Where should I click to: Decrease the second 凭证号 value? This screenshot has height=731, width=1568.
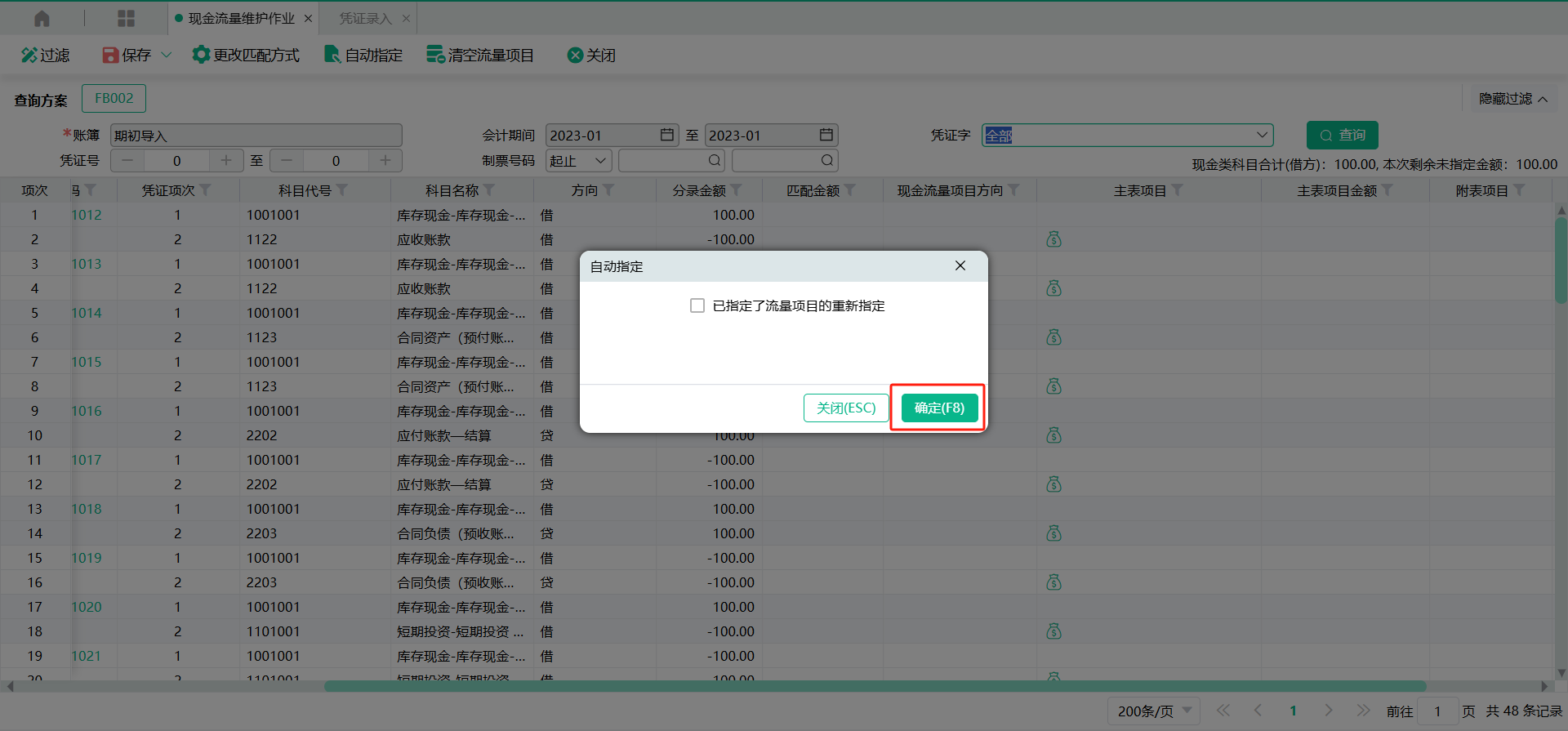pyautogui.click(x=287, y=160)
